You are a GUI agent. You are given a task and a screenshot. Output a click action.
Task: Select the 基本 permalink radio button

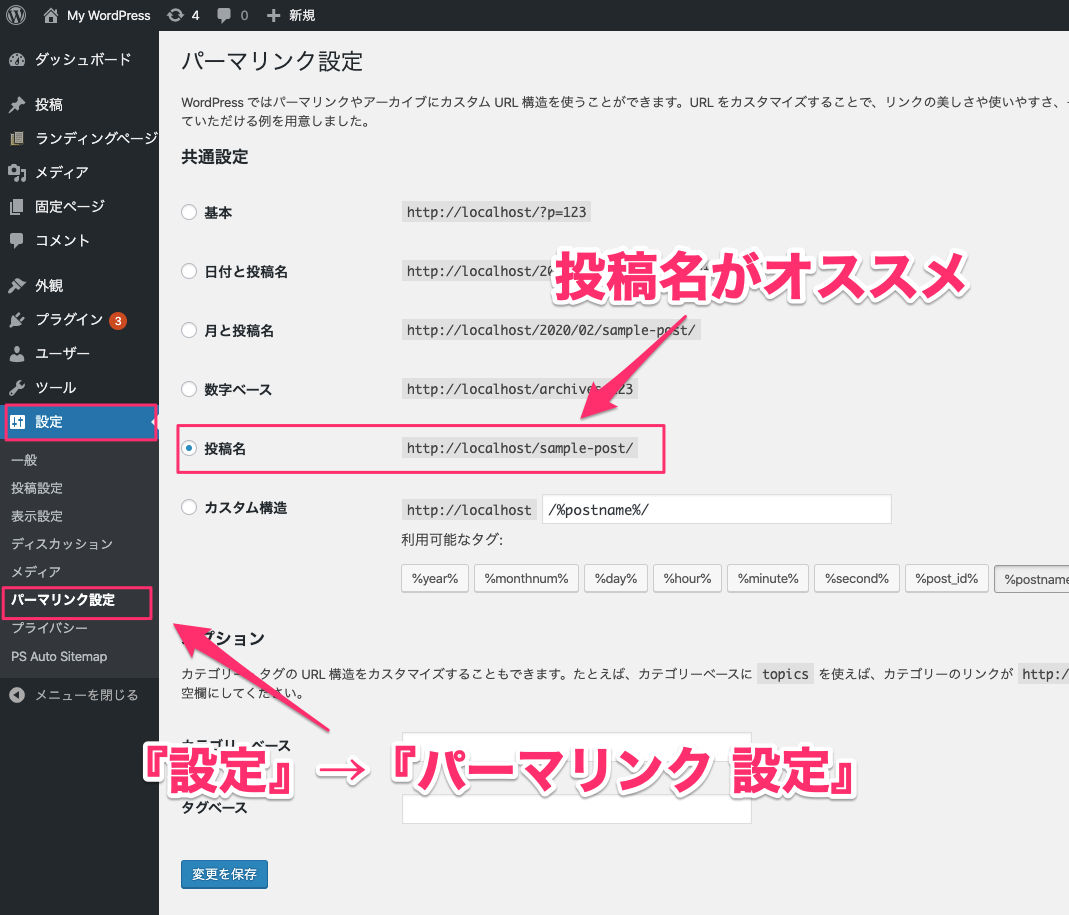pos(189,213)
